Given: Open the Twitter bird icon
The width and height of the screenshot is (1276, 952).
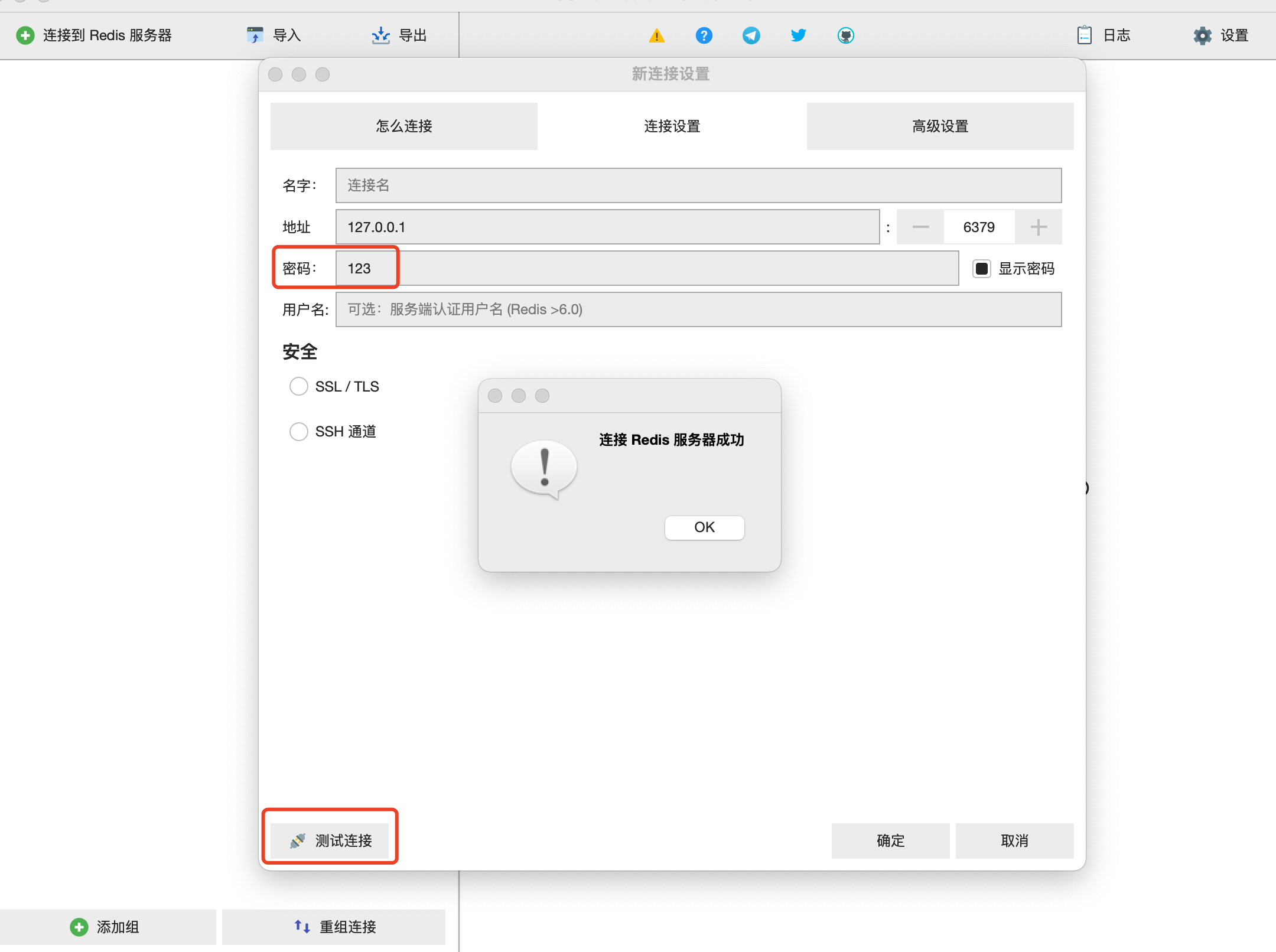Looking at the screenshot, I should (x=798, y=35).
